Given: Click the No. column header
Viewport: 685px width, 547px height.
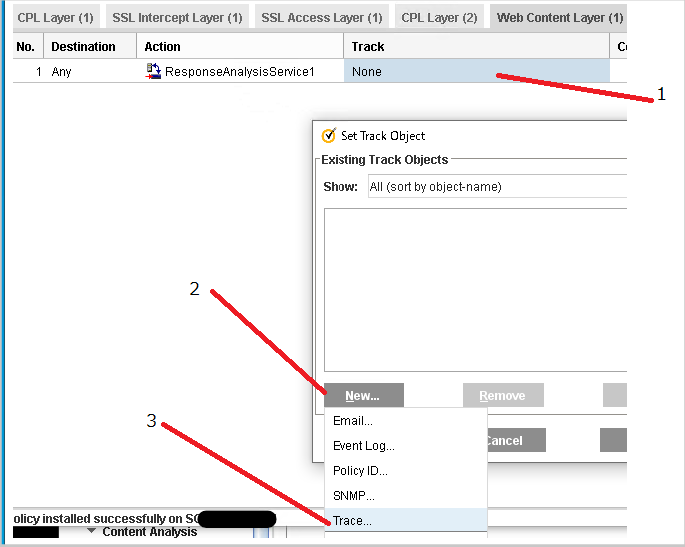Looking at the screenshot, I should tap(28, 46).
